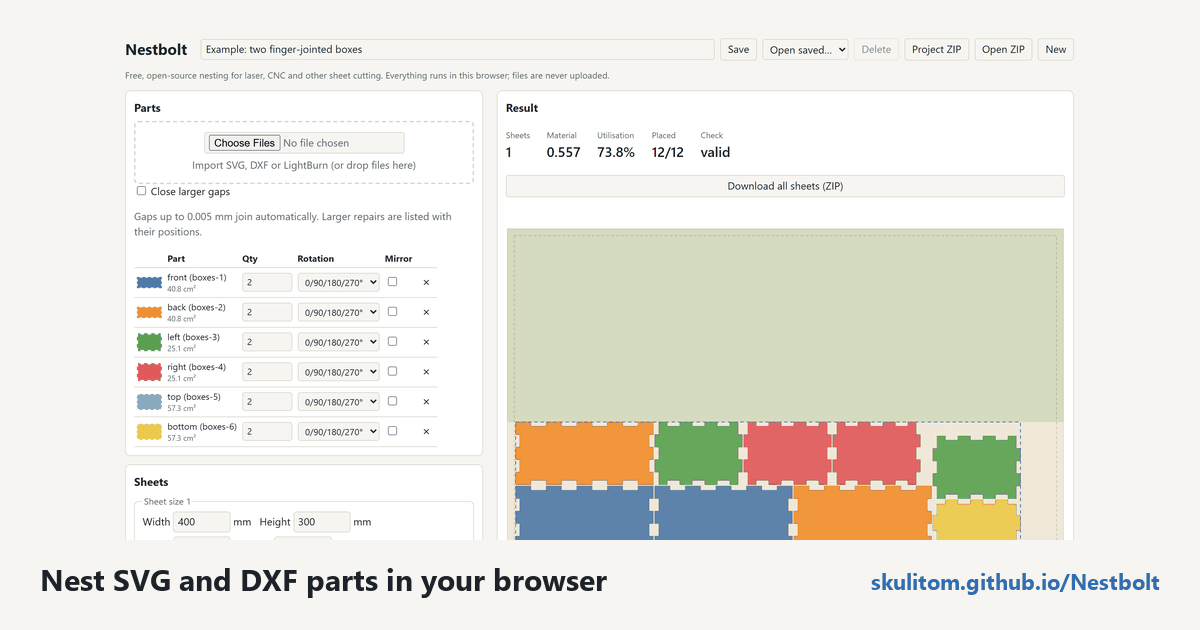Click the red right part thumbnail icon
Image resolution: width=1200 pixels, height=630 pixels.
[x=149, y=372]
